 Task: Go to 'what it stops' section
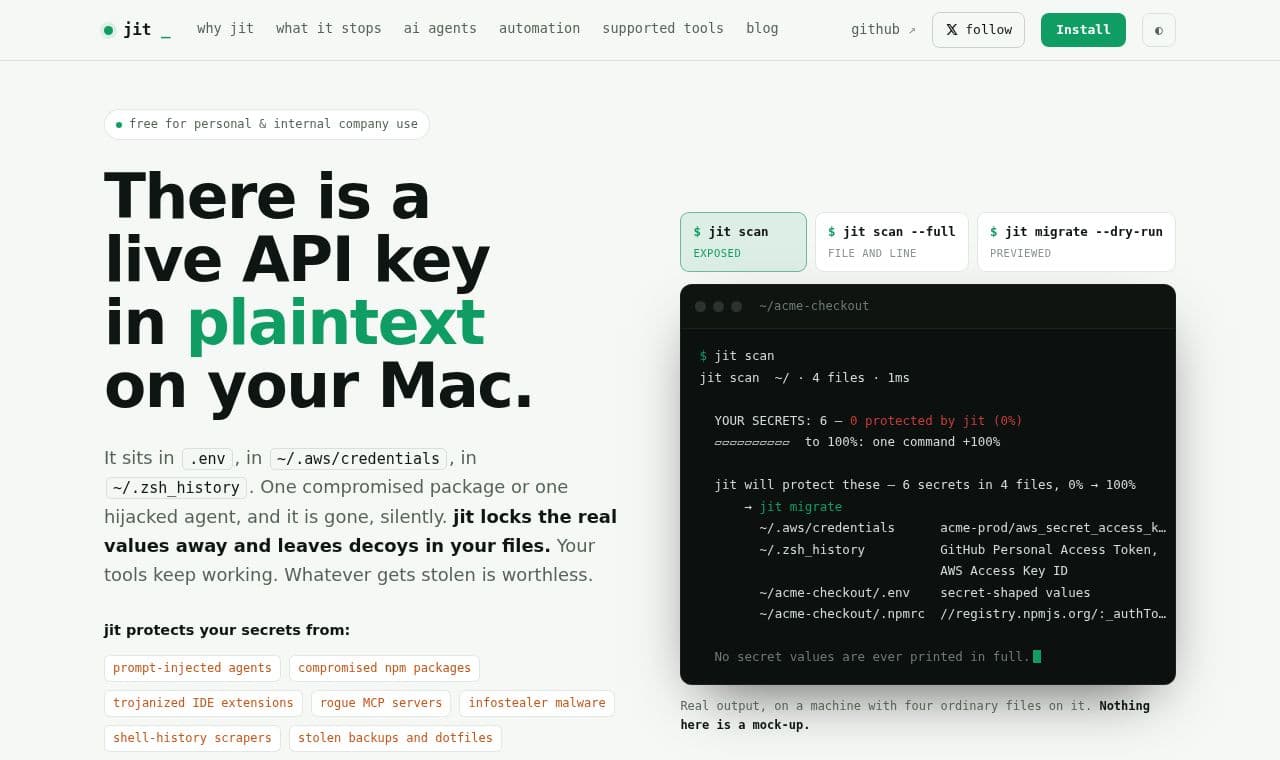tap(328, 28)
